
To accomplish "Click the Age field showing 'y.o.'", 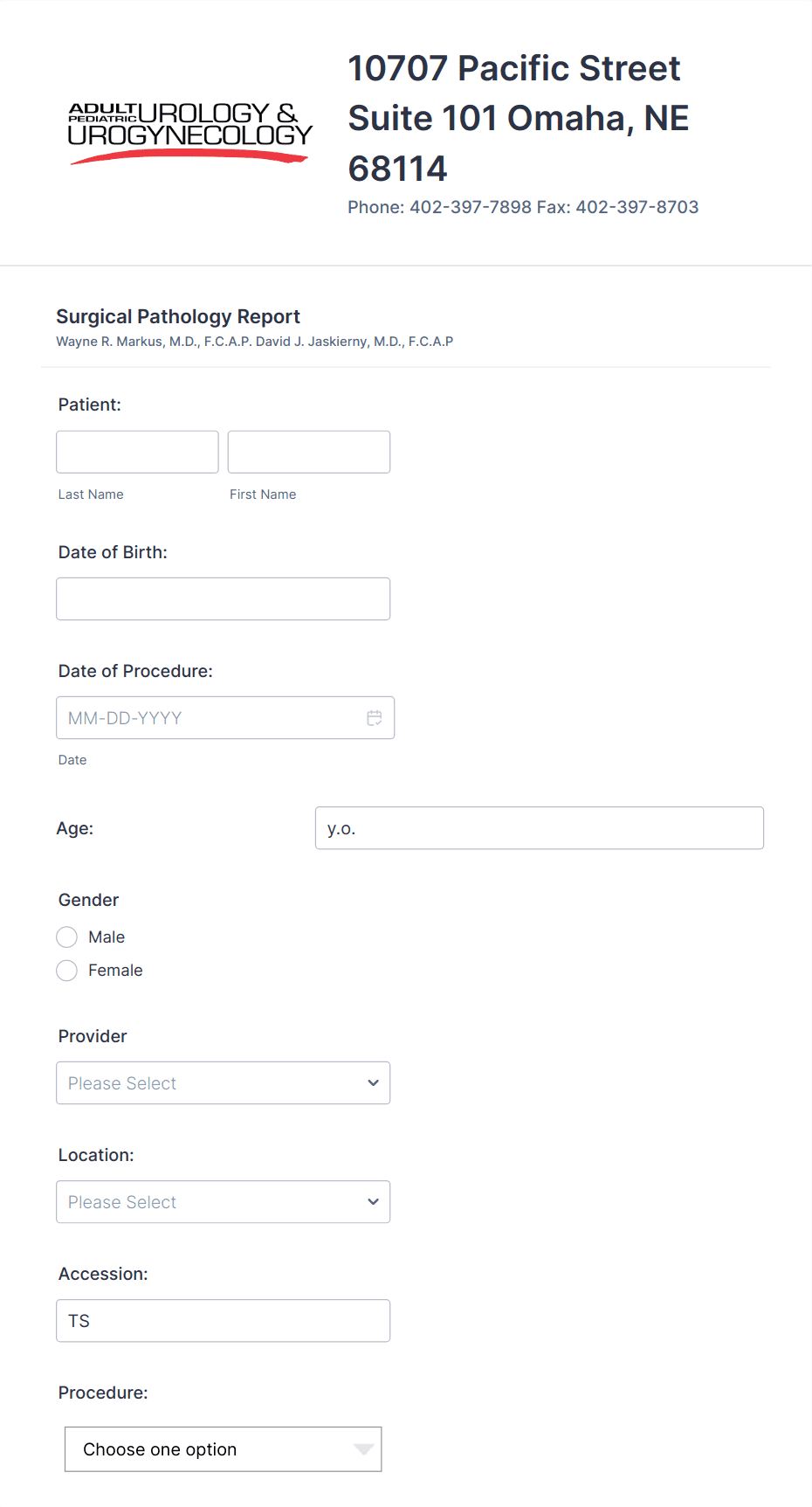I will 539,827.
